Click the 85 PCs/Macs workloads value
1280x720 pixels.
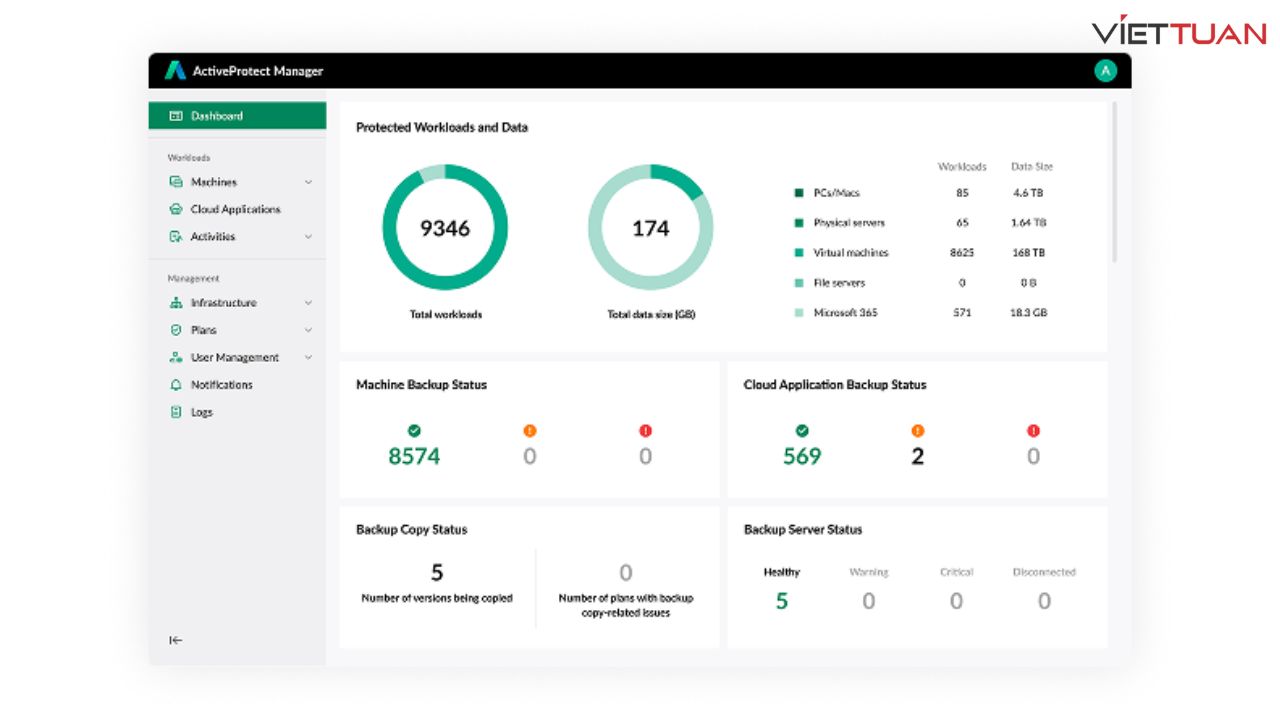tap(962, 193)
